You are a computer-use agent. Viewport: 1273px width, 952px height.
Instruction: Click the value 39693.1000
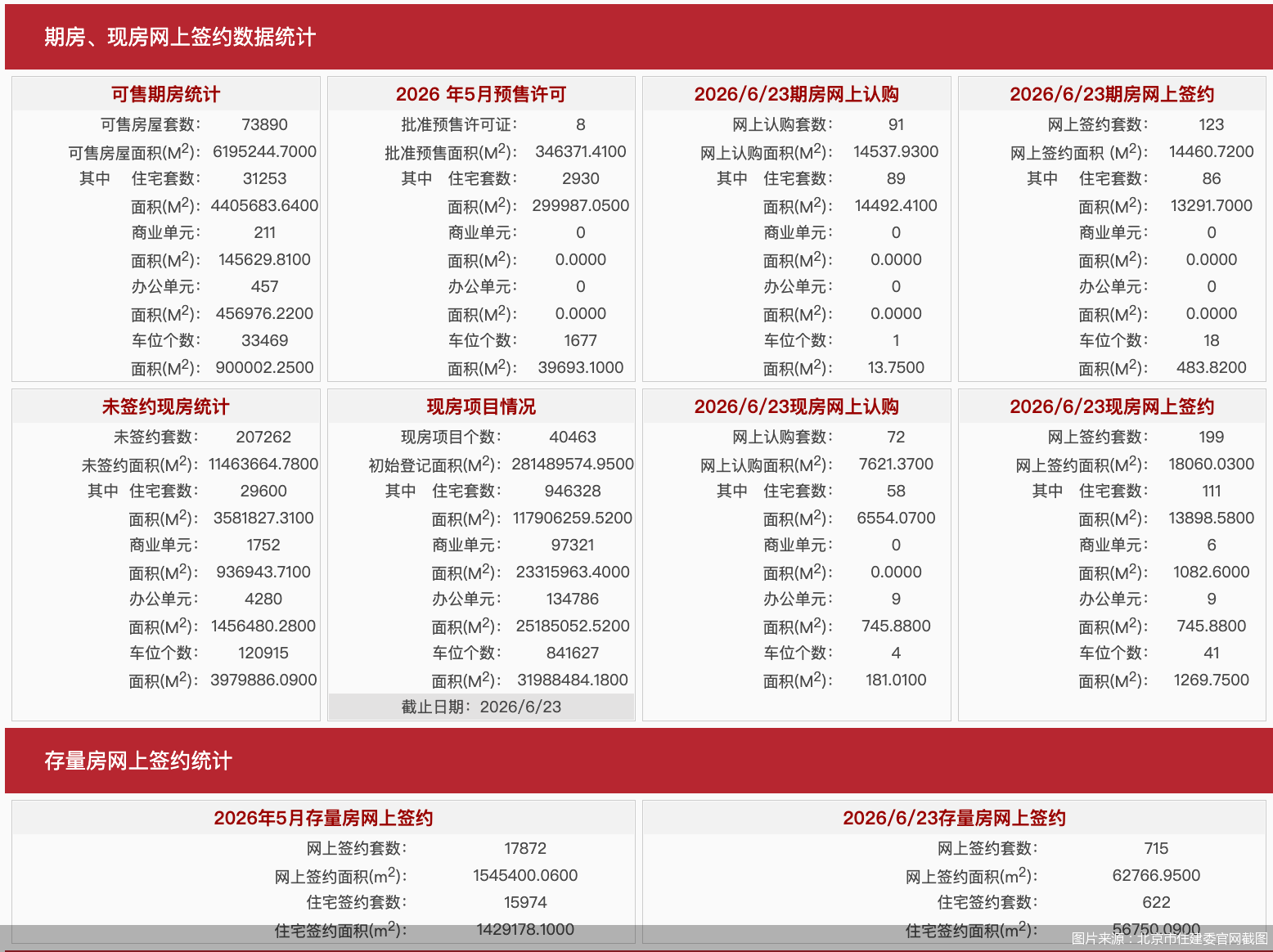tap(581, 367)
